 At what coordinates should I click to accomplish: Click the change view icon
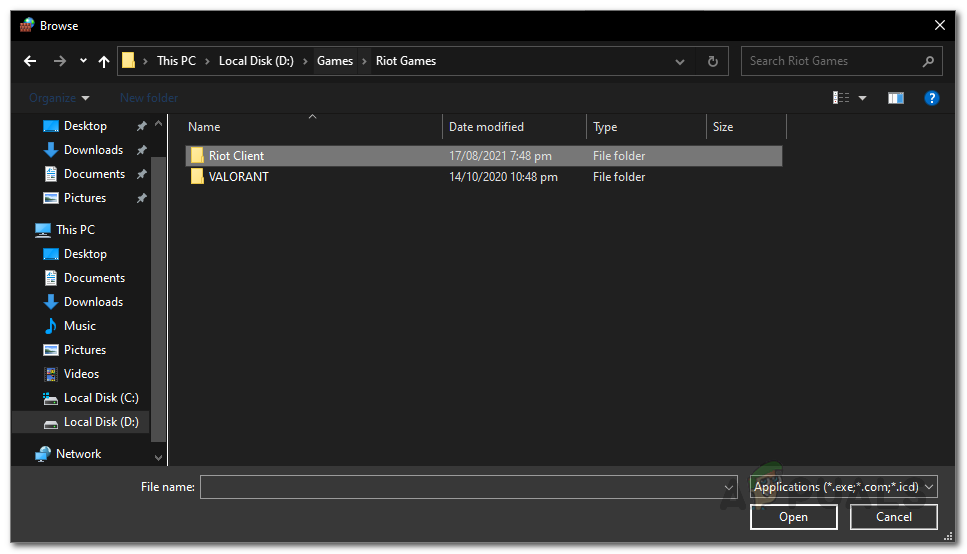(841, 98)
